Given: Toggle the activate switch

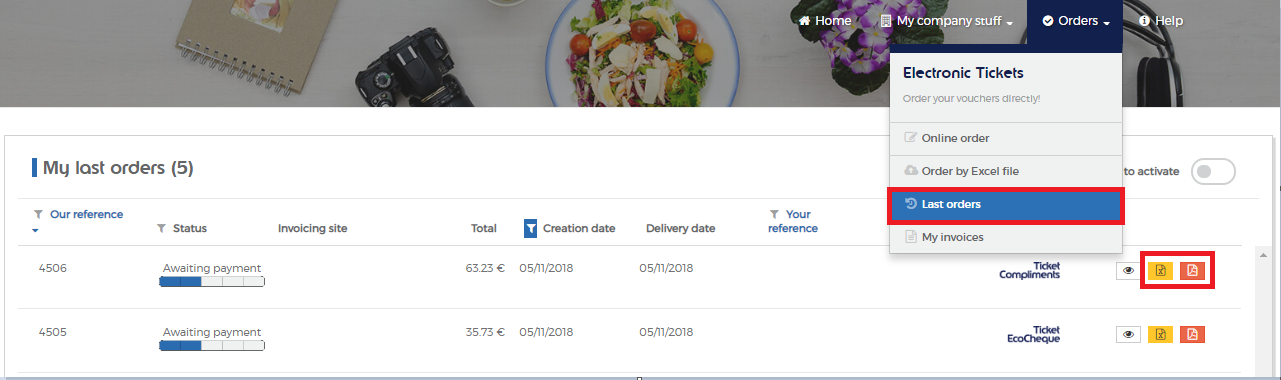Looking at the screenshot, I should click(x=1214, y=171).
